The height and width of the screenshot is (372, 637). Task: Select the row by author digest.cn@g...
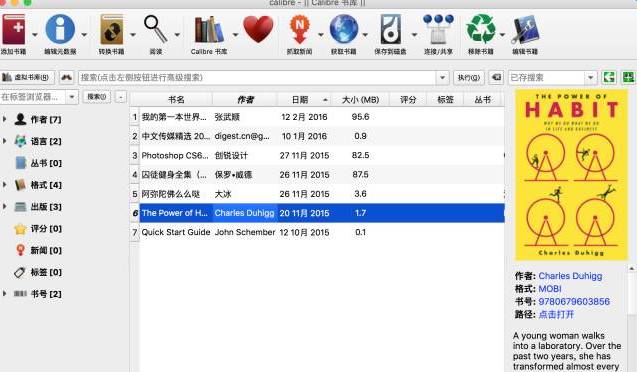(x=317, y=136)
